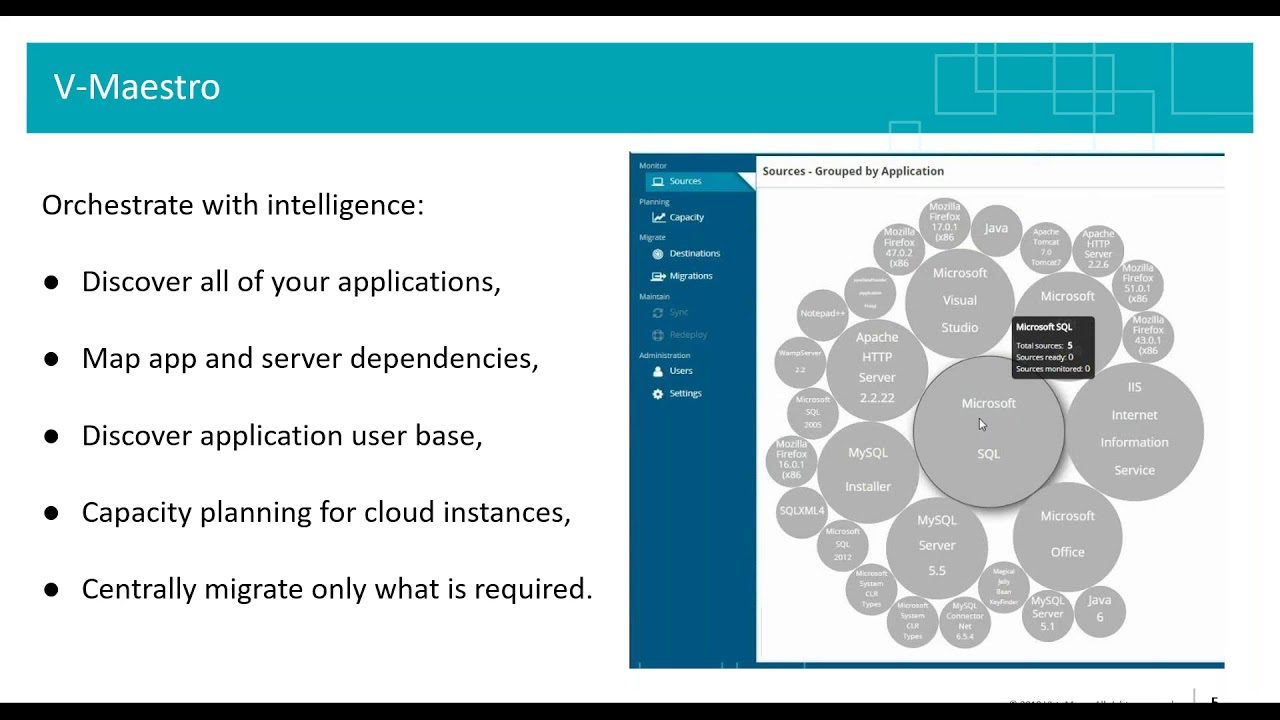
Task: Click the Sources laptop icon in sidebar
Action: pos(657,181)
